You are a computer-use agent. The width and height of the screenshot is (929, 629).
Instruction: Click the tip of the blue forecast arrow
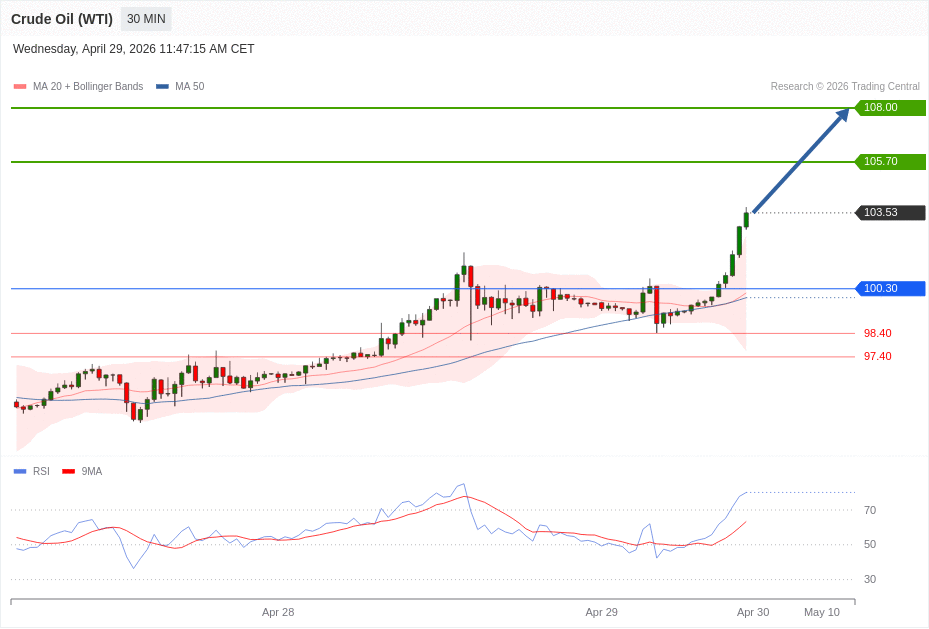click(846, 111)
